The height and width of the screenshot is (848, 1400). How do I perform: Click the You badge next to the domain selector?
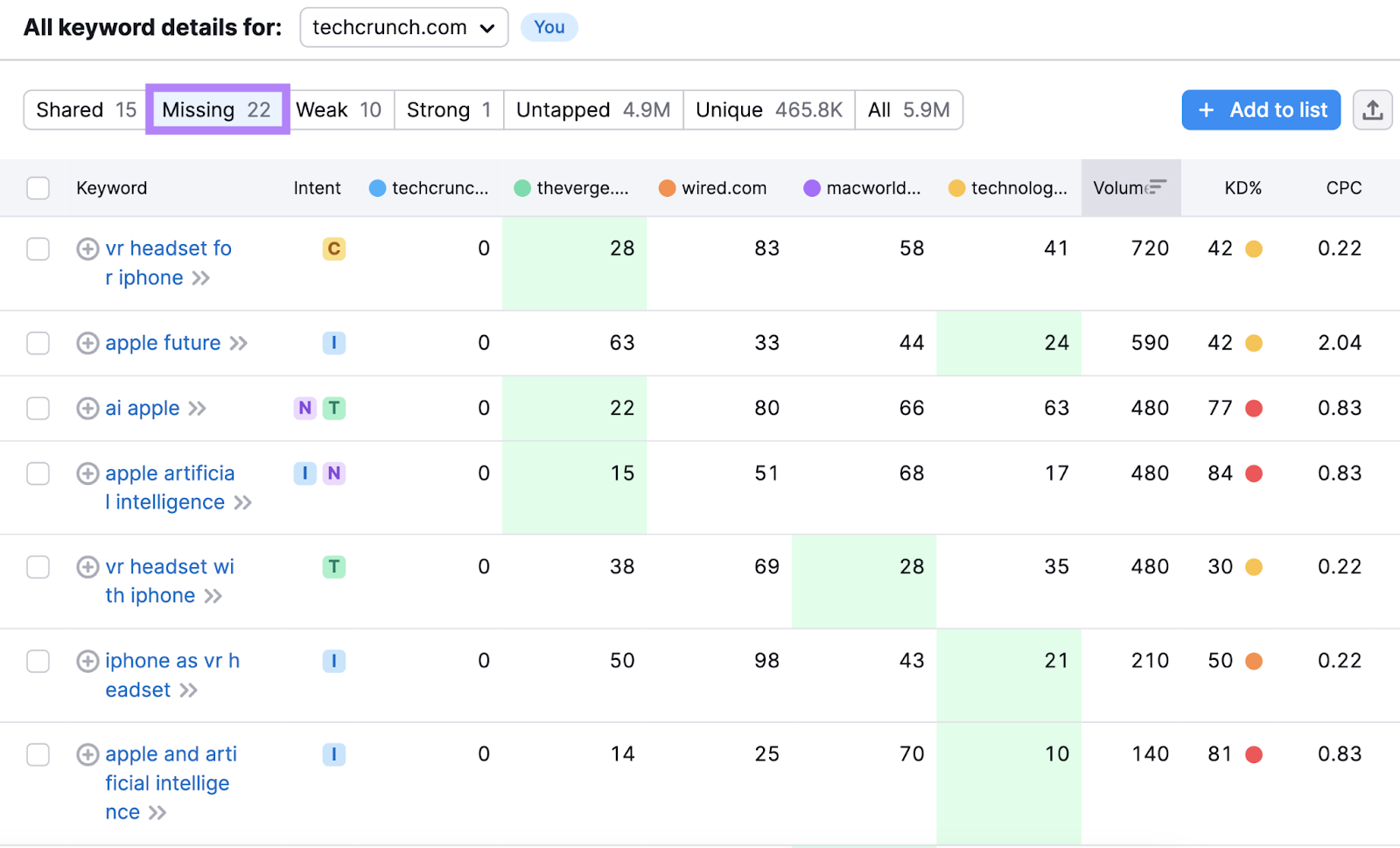coord(549,27)
